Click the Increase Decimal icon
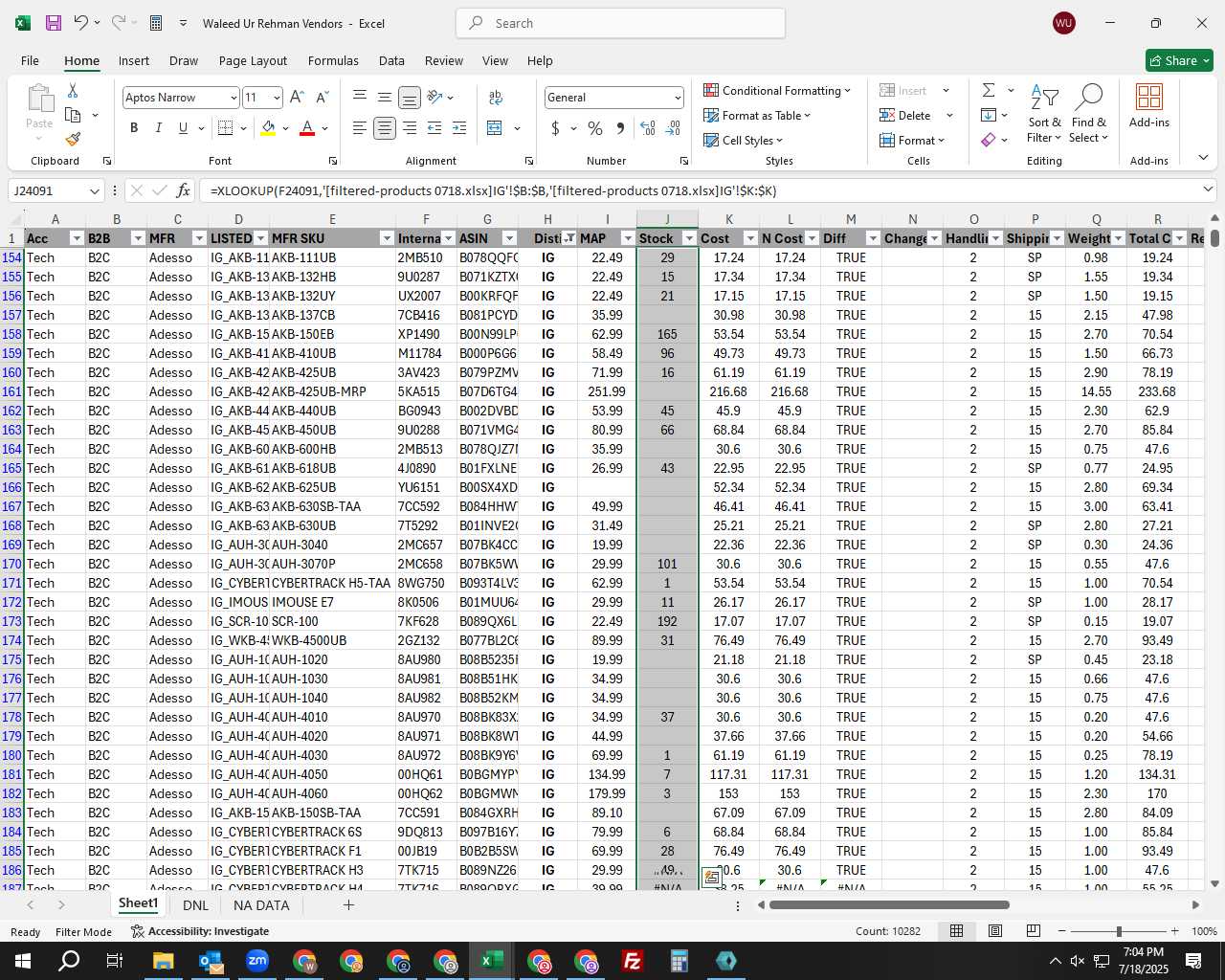1225x980 pixels. pyautogui.click(x=648, y=128)
